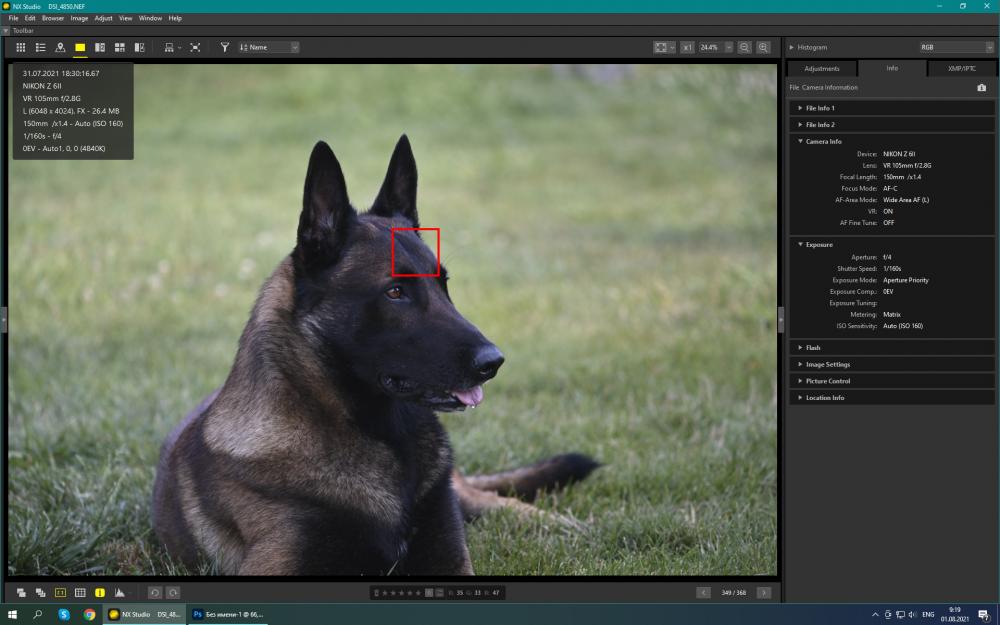Open the before-and-after comparison view
This screenshot has width=1000, height=625.
click(139, 47)
